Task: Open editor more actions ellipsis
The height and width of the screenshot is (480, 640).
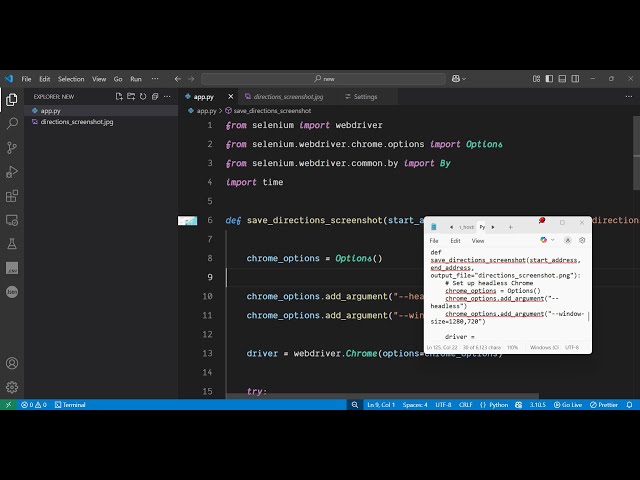Action: (x=629, y=97)
